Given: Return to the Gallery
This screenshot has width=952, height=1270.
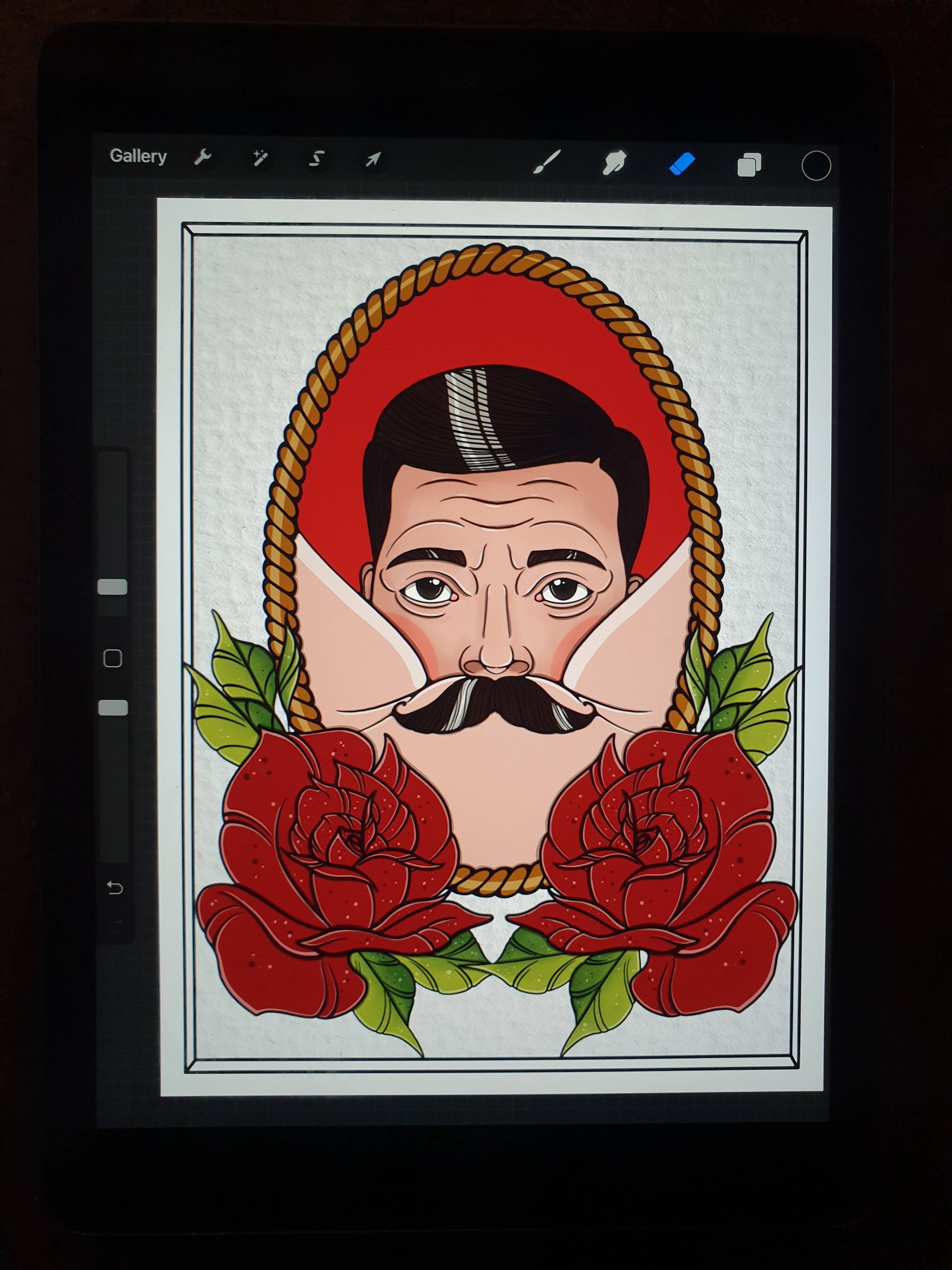Looking at the screenshot, I should point(138,156).
